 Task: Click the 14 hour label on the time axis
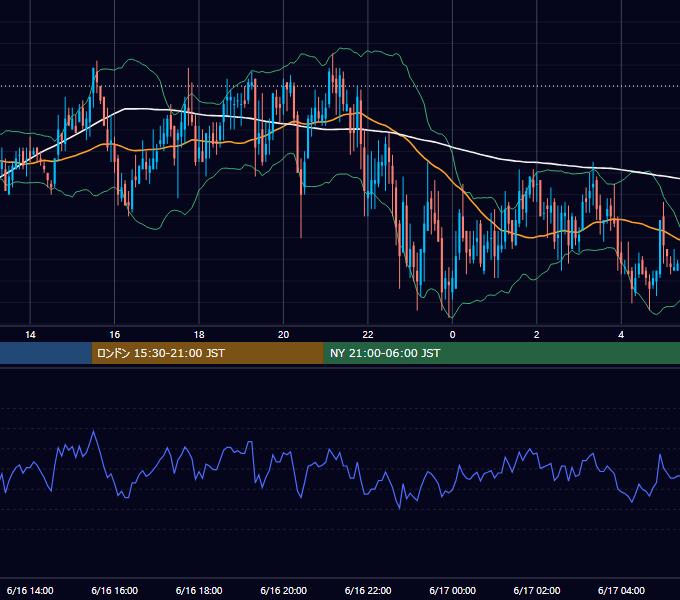(x=30, y=335)
